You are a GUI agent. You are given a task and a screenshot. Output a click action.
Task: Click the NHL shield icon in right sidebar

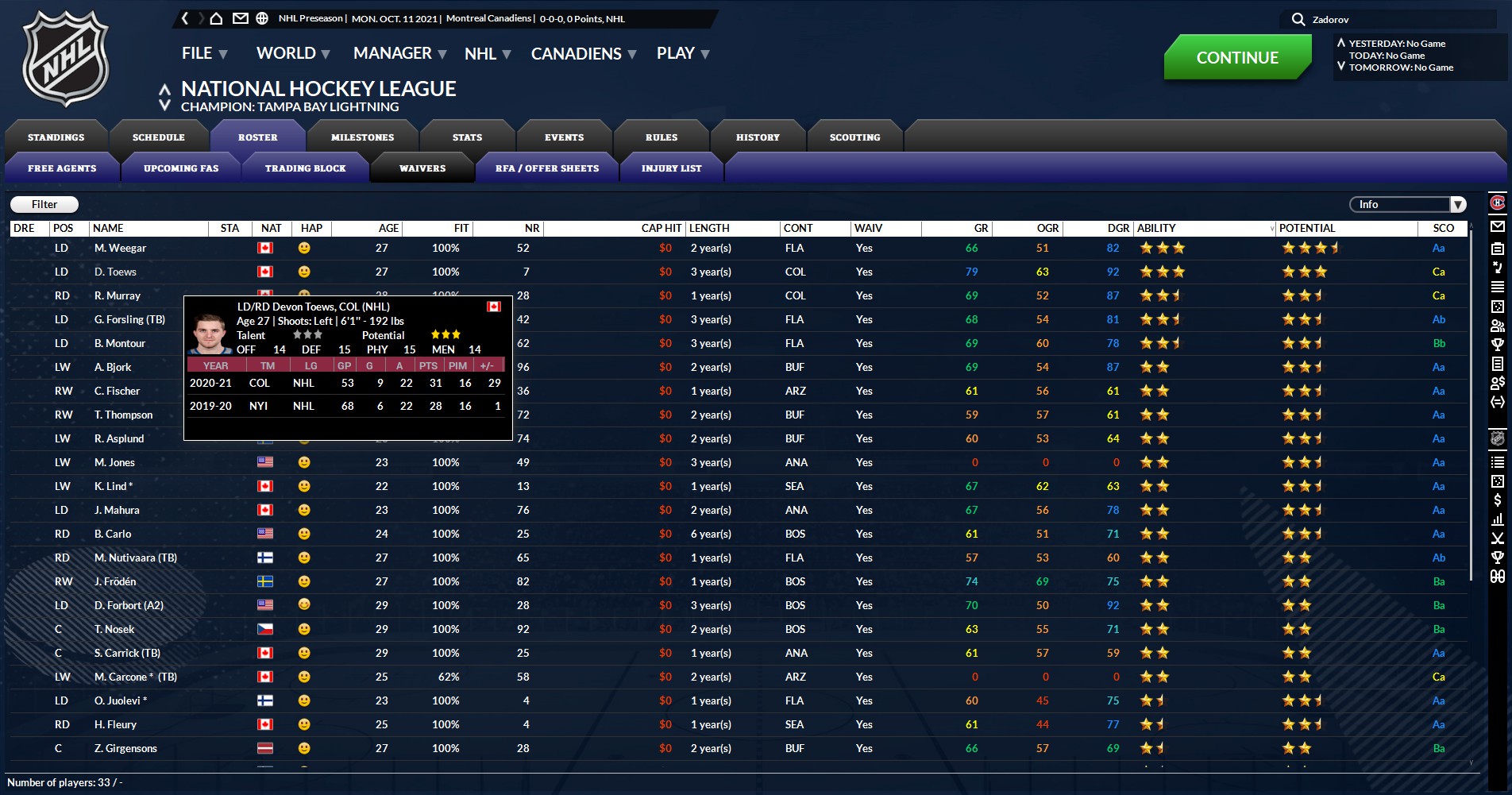click(1498, 438)
